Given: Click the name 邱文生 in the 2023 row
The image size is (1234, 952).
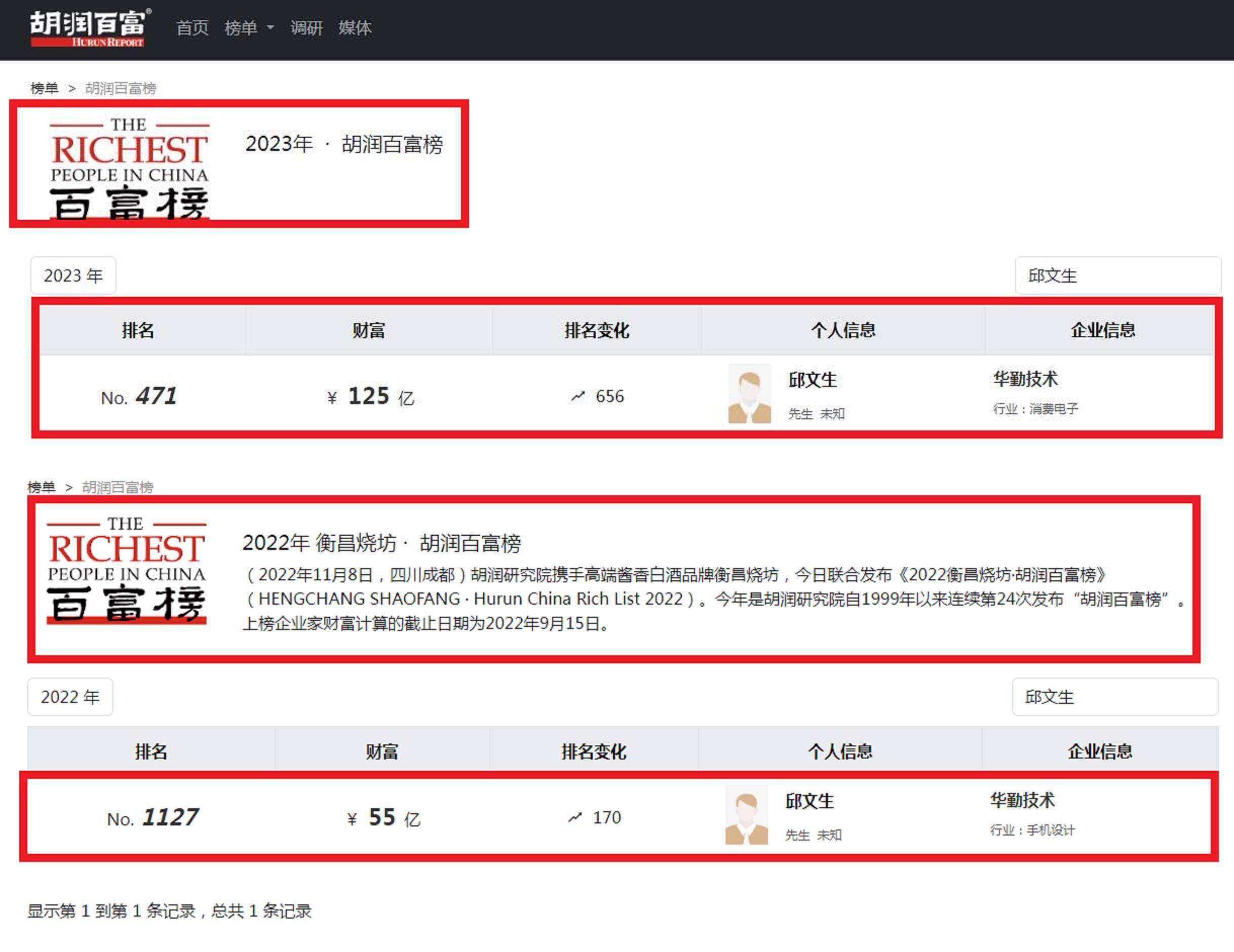Looking at the screenshot, I should click(813, 380).
